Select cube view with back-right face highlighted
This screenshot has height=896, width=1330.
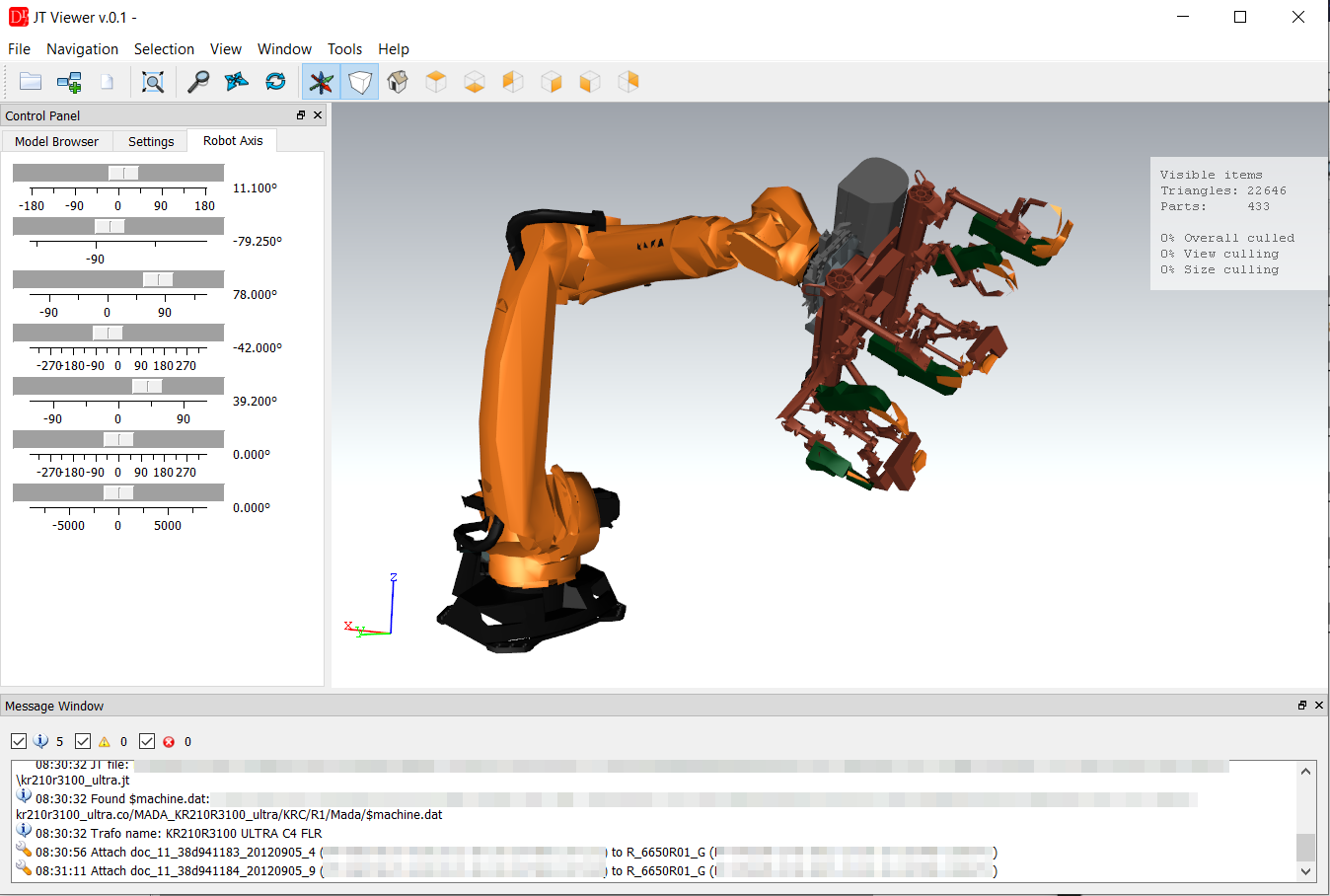628,82
